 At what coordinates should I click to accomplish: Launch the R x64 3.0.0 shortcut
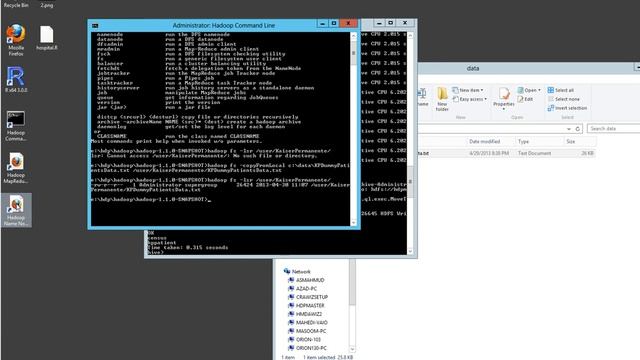point(16,79)
